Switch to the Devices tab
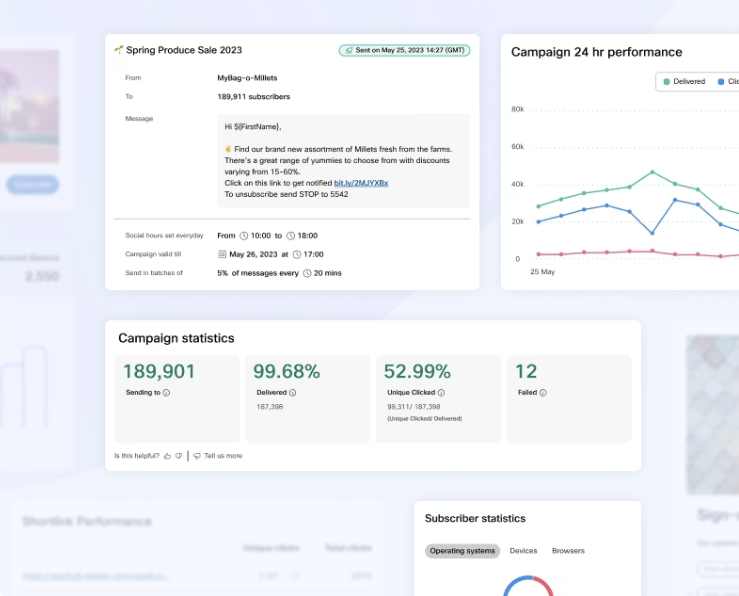The width and height of the screenshot is (739, 596). coord(523,551)
